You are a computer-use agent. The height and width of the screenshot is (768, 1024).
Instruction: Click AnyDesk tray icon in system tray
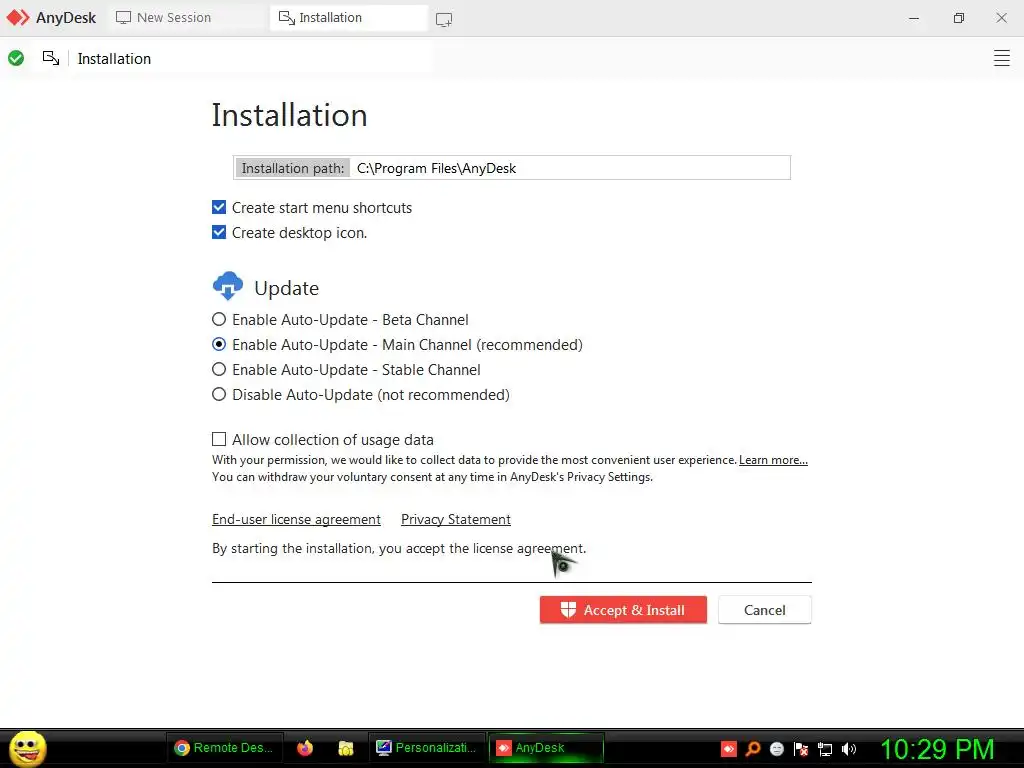pos(729,748)
